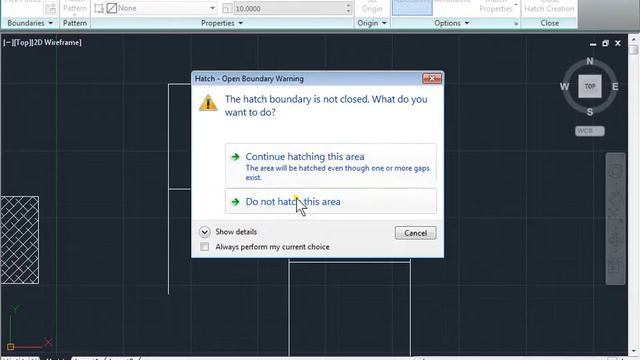Viewport: 640px width, 360px height.
Task: Expand Show details in warning dialog
Action: [x=228, y=232]
